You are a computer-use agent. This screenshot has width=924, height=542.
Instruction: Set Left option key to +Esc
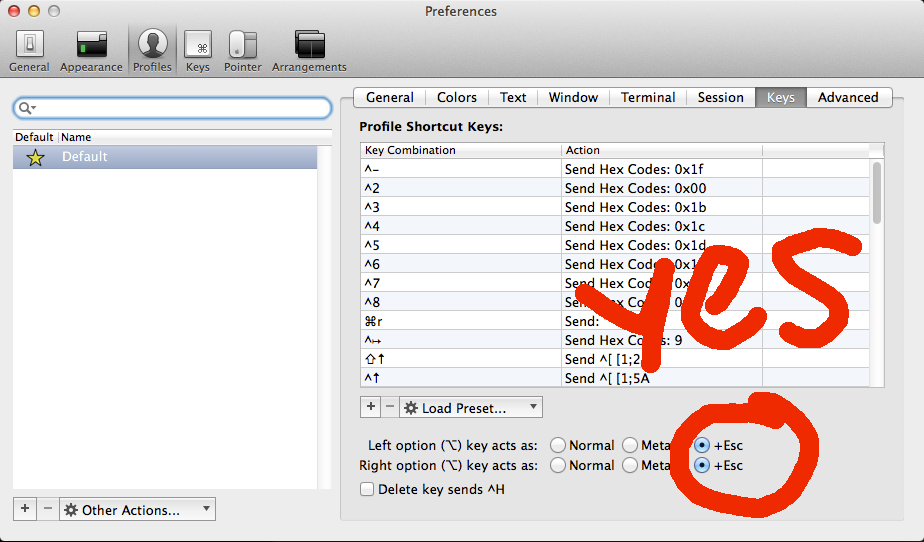click(702, 445)
